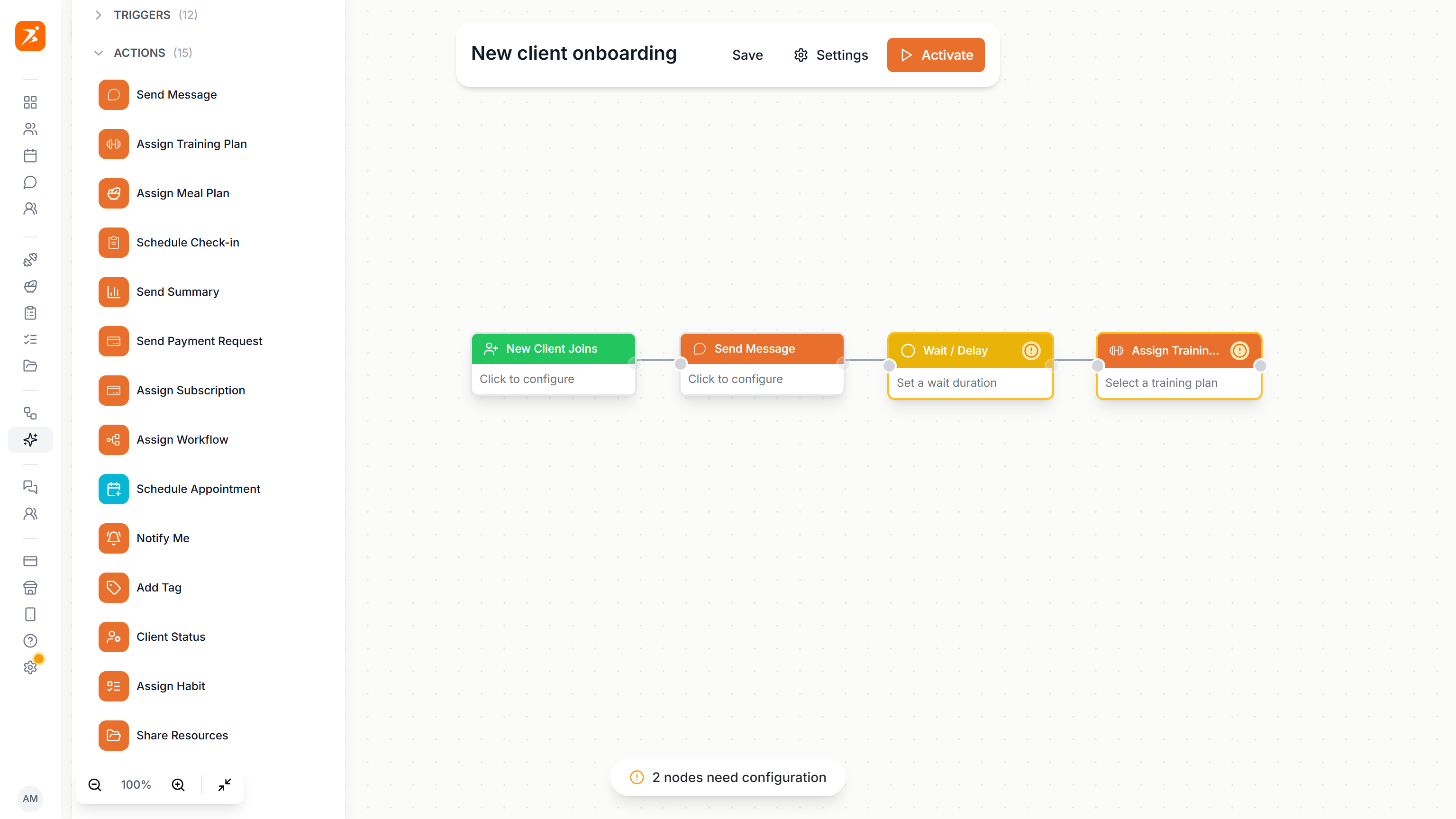Choose the Client Status icon
This screenshot has width=1456, height=819.
click(x=114, y=637)
